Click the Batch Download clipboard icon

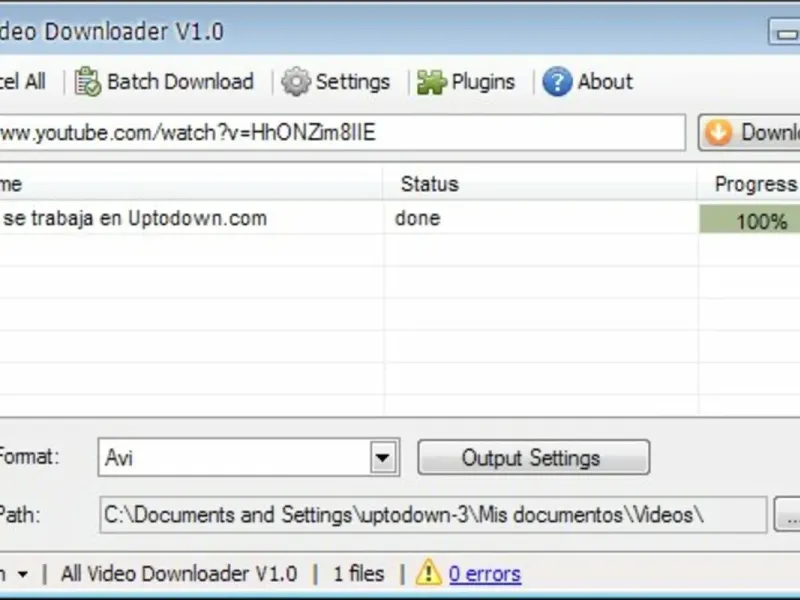(88, 82)
